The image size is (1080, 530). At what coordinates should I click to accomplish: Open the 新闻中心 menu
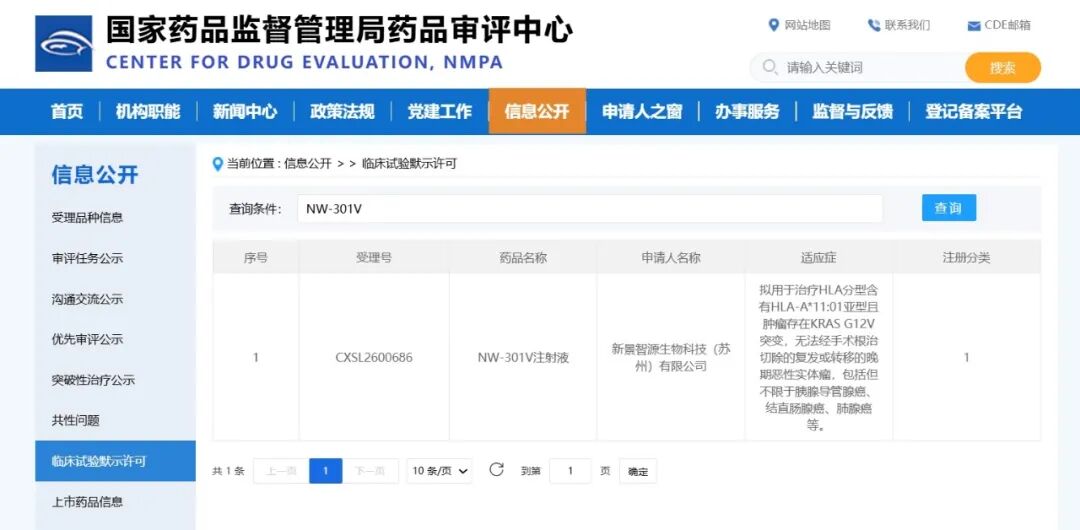pyautogui.click(x=245, y=112)
